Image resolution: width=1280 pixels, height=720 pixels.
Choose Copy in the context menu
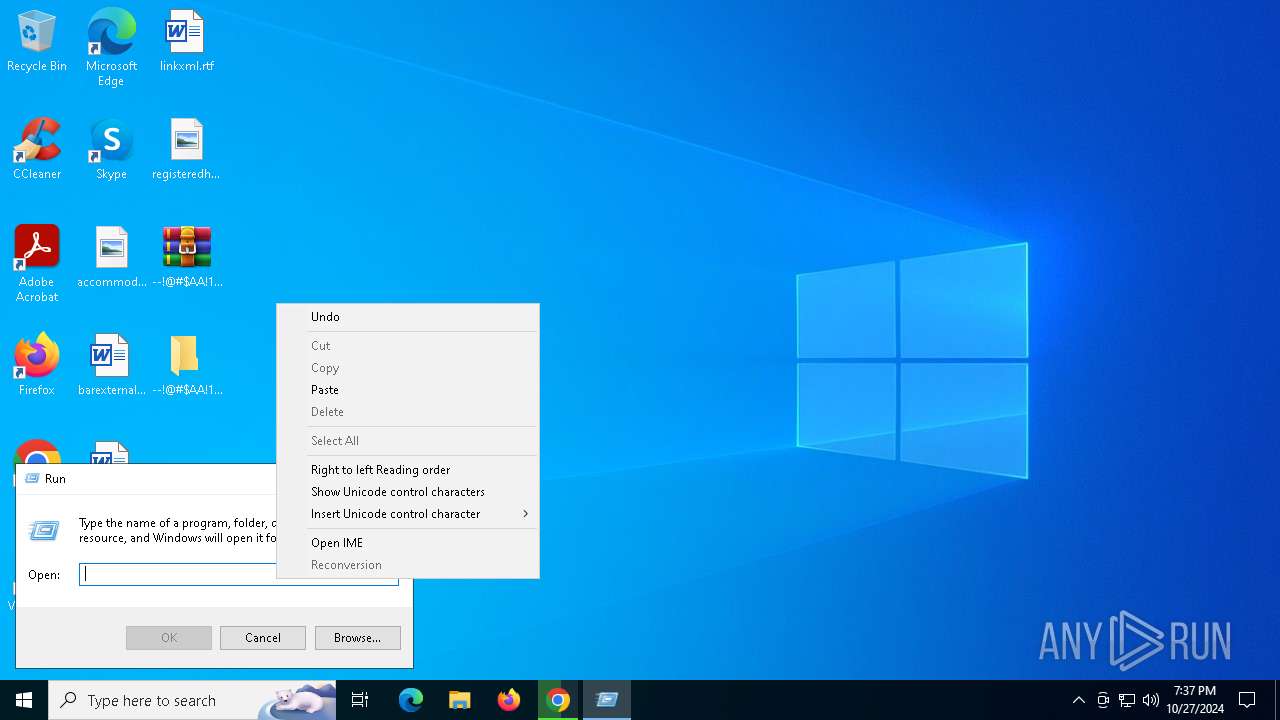point(408,368)
